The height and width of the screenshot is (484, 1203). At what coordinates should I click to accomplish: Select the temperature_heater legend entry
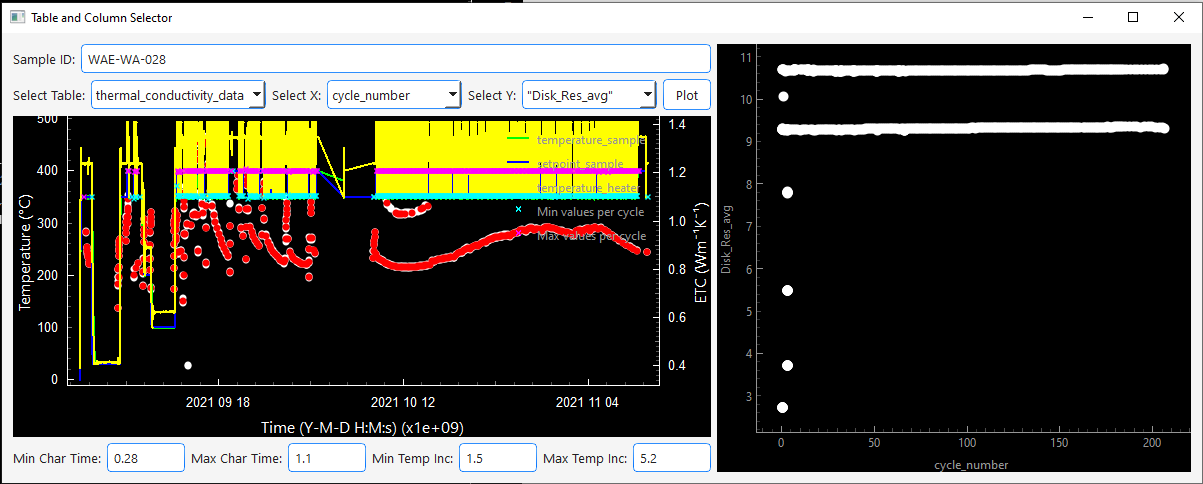(x=591, y=187)
